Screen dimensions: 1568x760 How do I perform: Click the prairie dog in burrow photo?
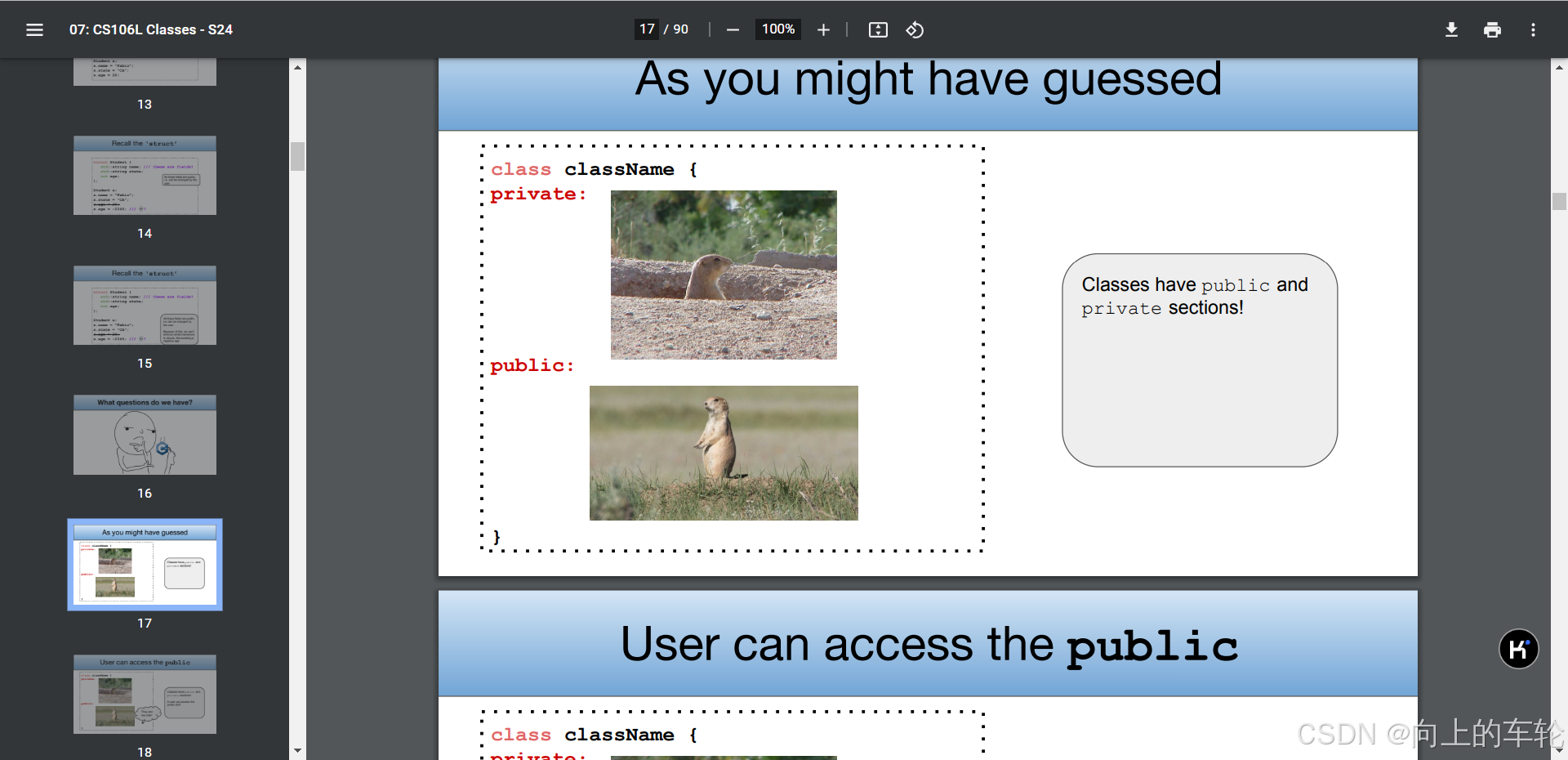724,275
